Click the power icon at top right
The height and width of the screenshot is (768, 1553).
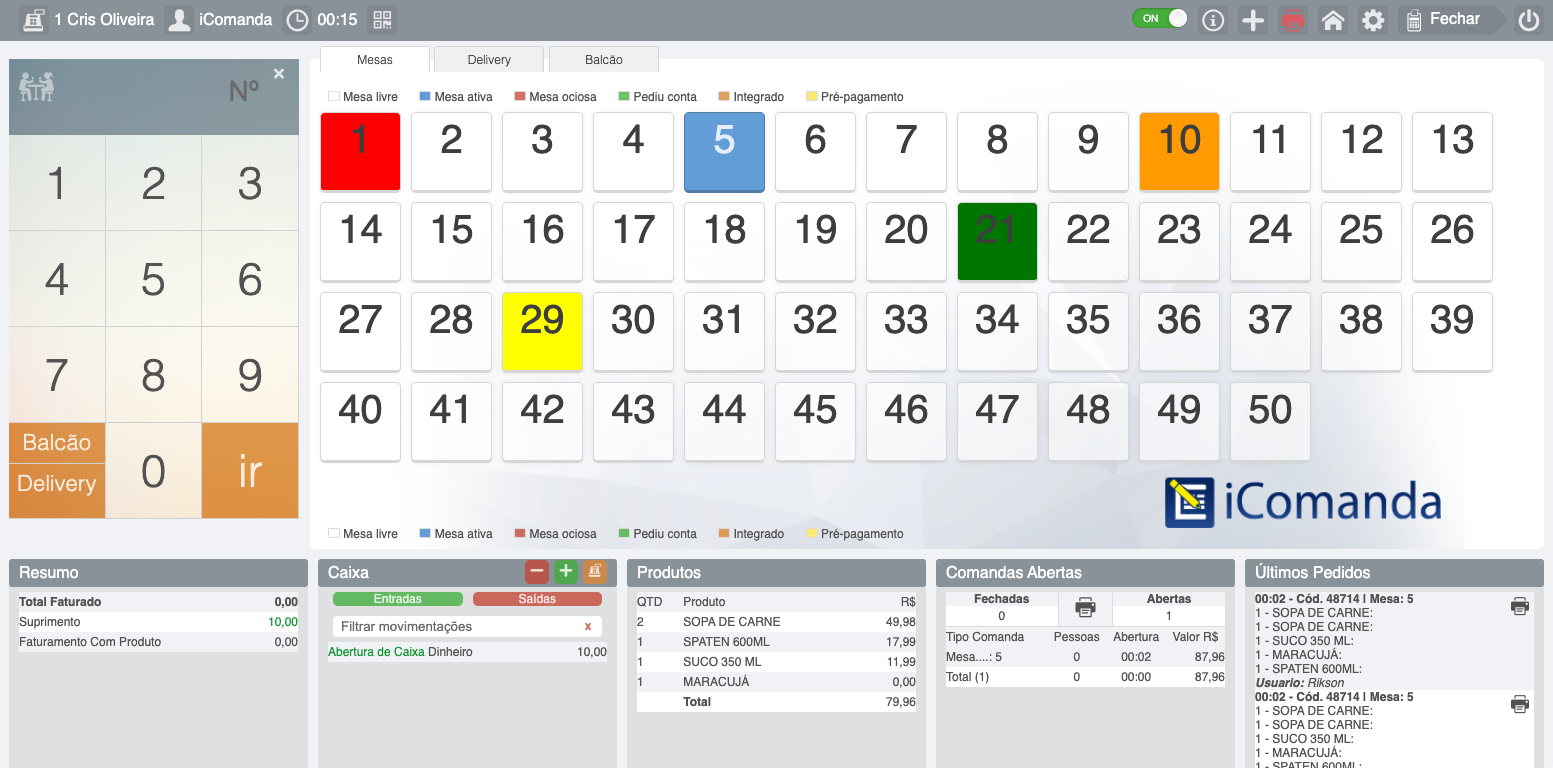pos(1528,20)
